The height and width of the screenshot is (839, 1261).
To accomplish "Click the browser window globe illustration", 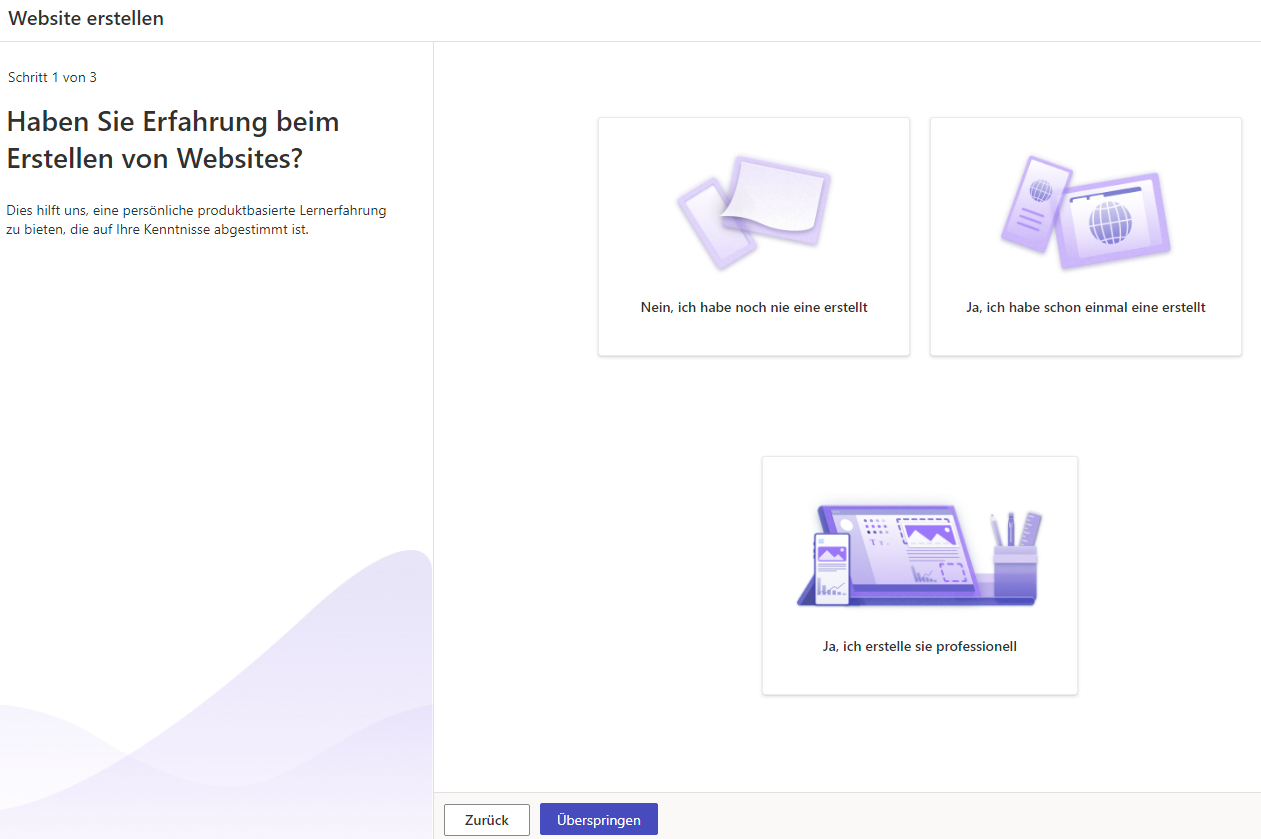I will [x=1113, y=222].
